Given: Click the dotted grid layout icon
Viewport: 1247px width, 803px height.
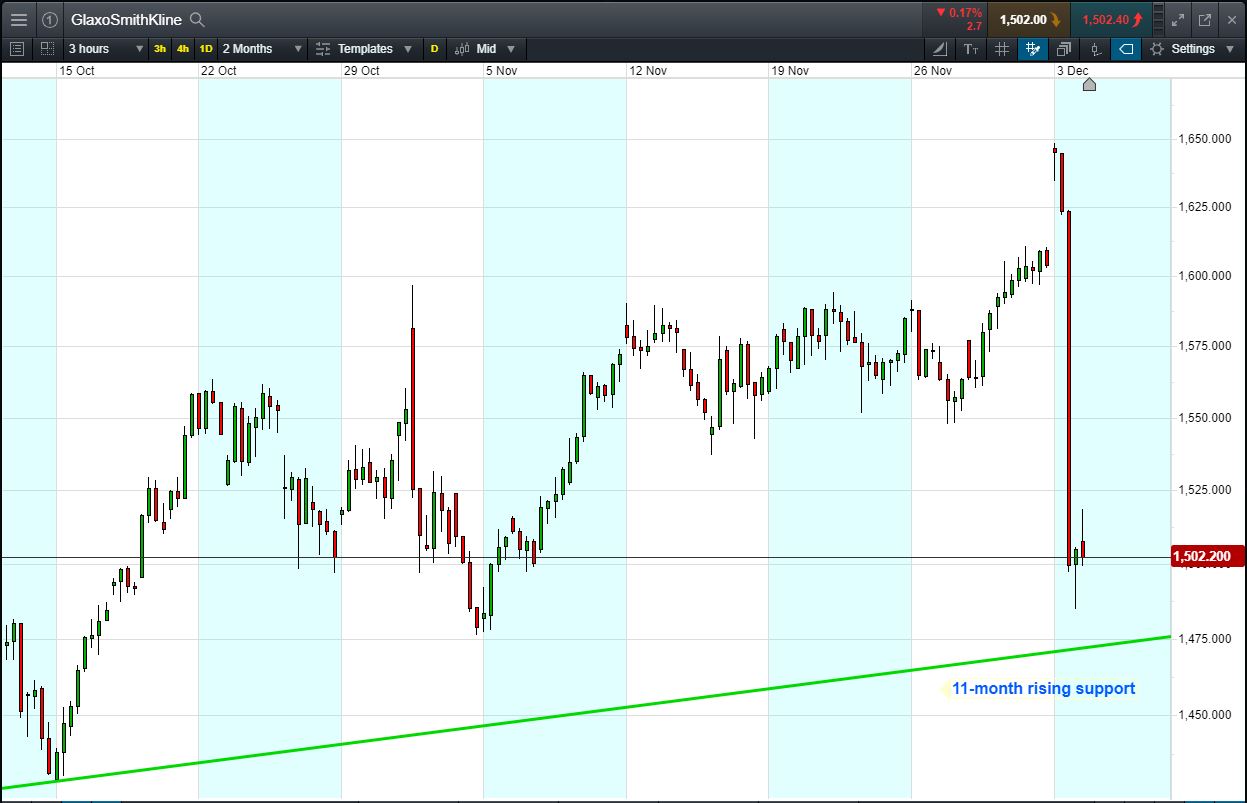Looking at the screenshot, I should coord(47,48).
